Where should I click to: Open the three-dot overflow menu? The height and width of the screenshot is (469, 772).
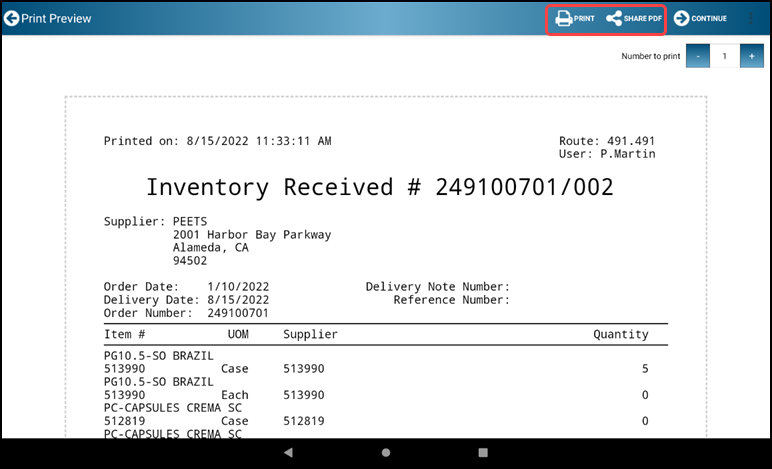(751, 18)
